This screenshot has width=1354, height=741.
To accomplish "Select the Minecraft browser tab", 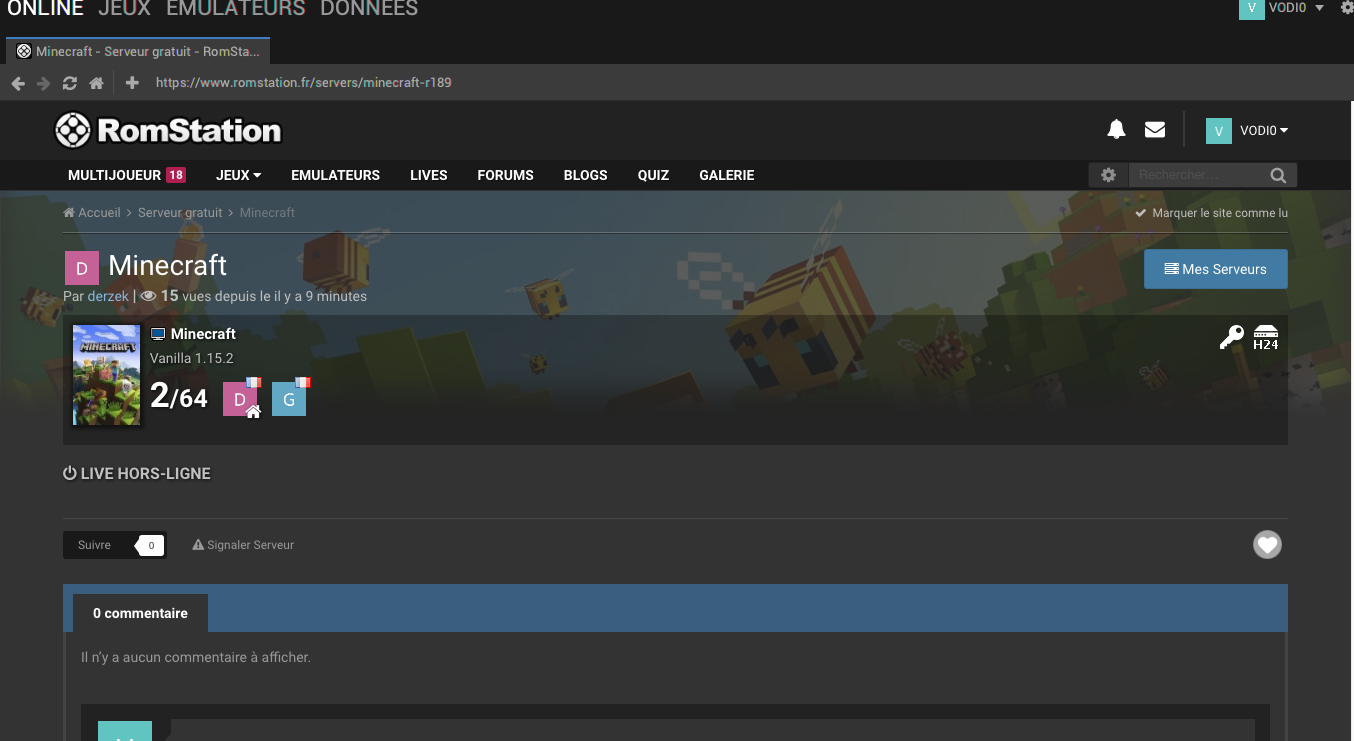I will tap(138, 51).
